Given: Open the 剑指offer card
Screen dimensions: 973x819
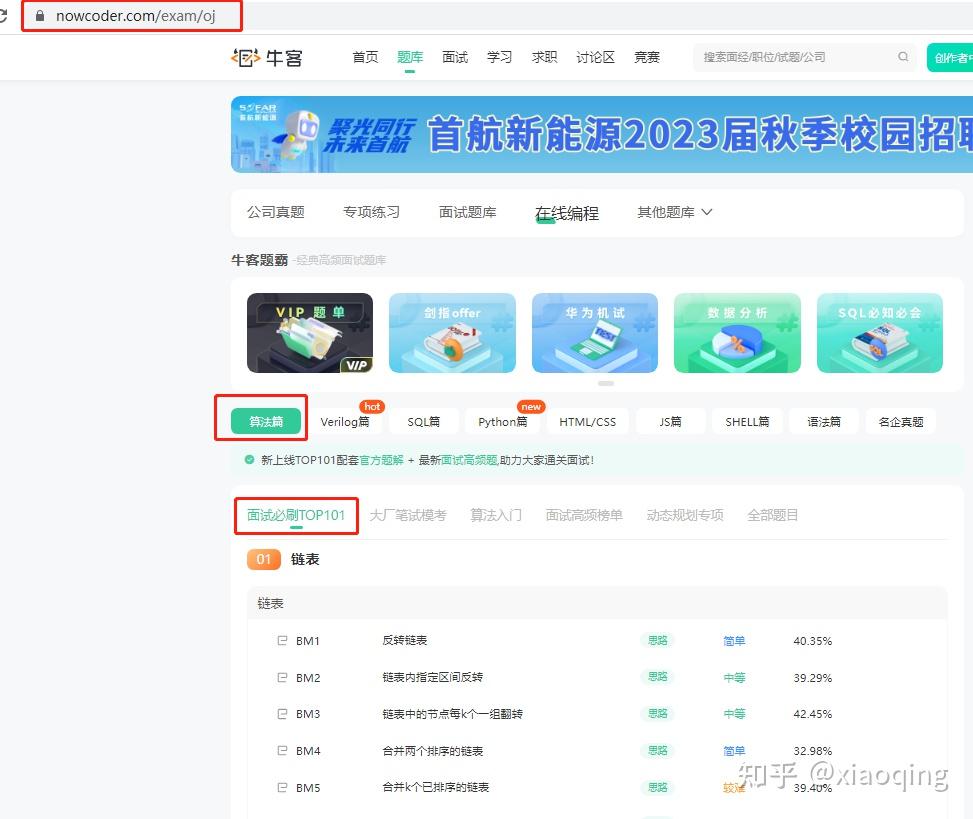Looking at the screenshot, I should pos(452,333).
